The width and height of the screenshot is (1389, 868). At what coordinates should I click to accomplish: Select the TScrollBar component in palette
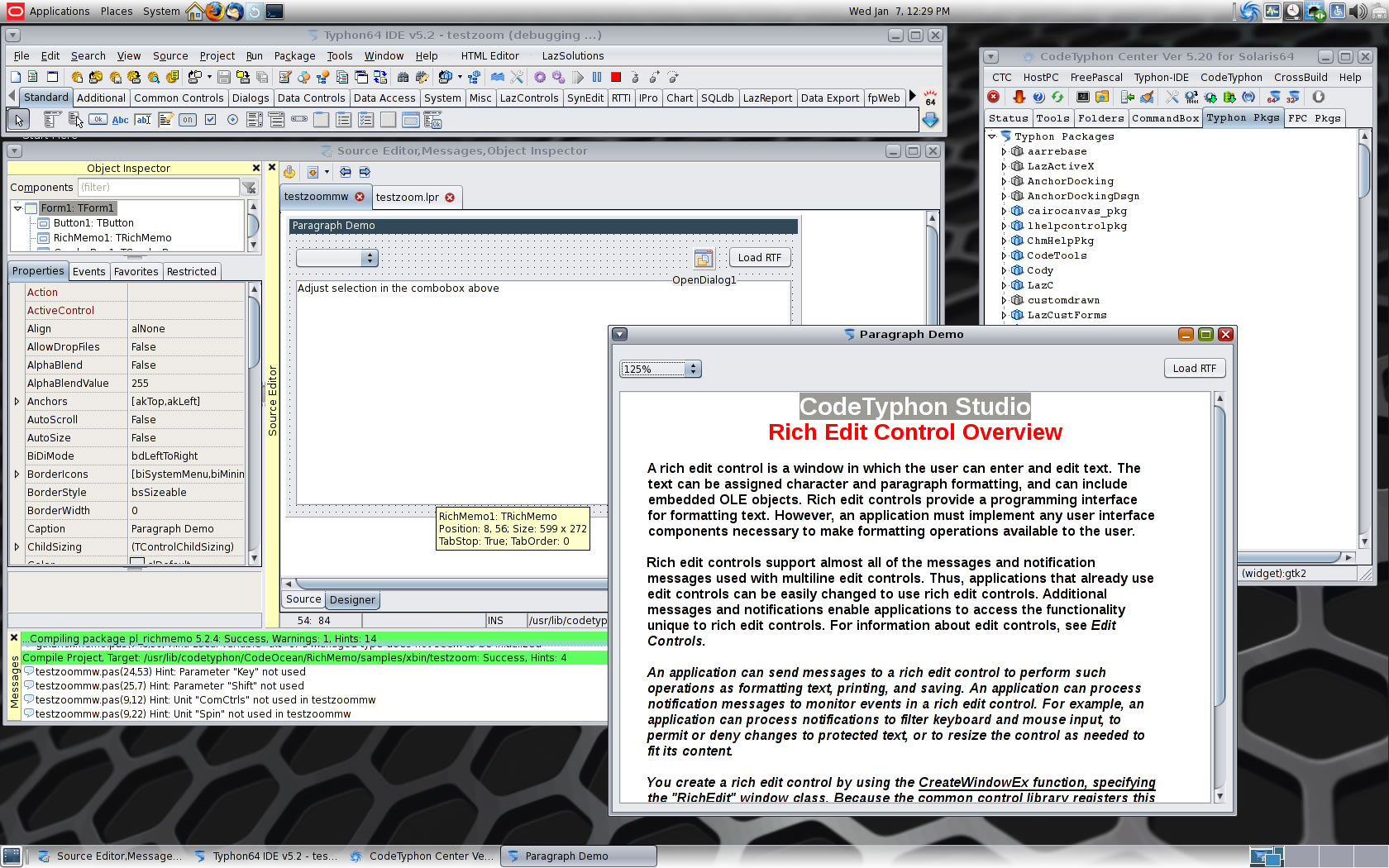coord(299,119)
